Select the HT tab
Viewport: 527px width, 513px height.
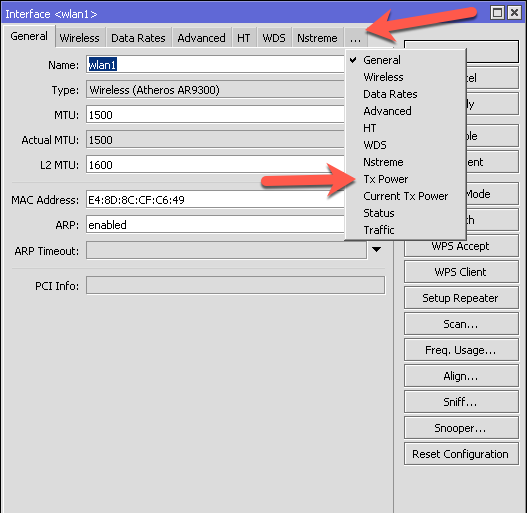coord(244,38)
